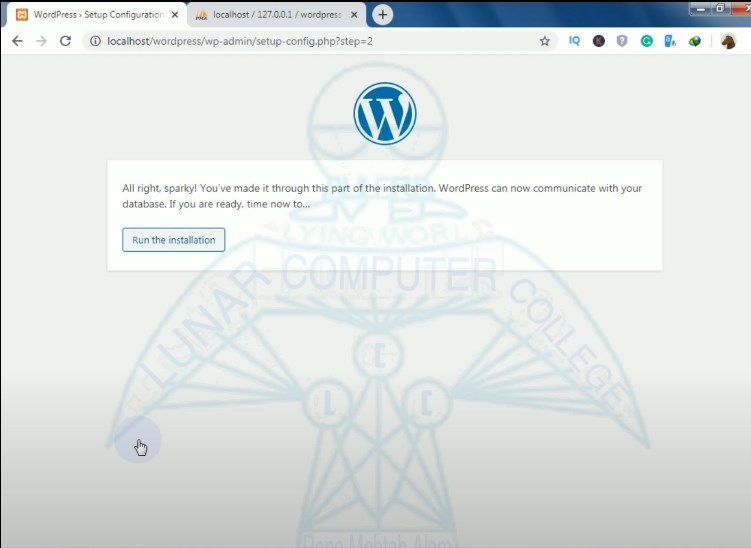The width and height of the screenshot is (751, 548).
Task: Switch to WordPress Setup Configuration tab
Action: point(95,15)
